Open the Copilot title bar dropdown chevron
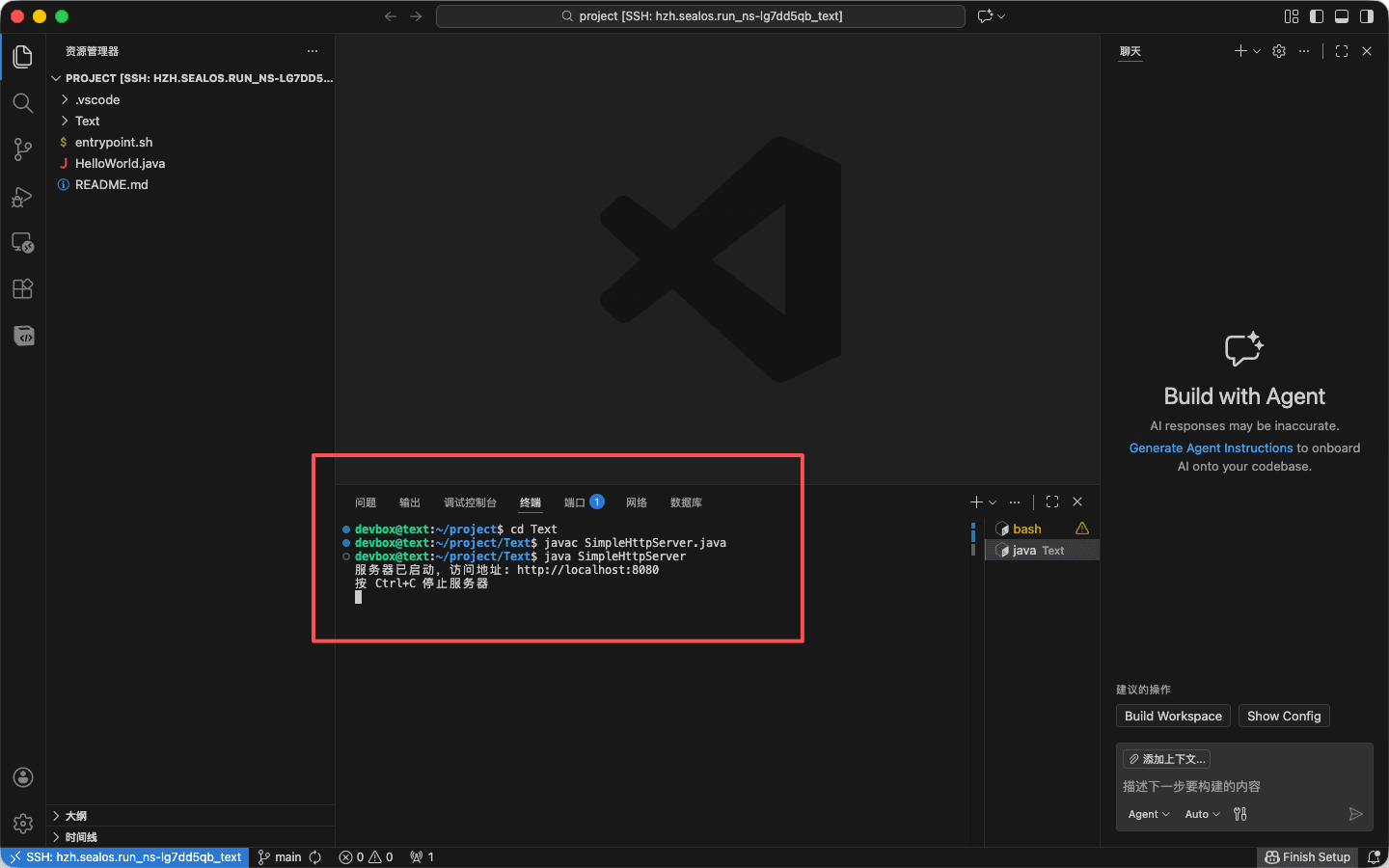This screenshot has width=1389, height=868. point(1001,16)
